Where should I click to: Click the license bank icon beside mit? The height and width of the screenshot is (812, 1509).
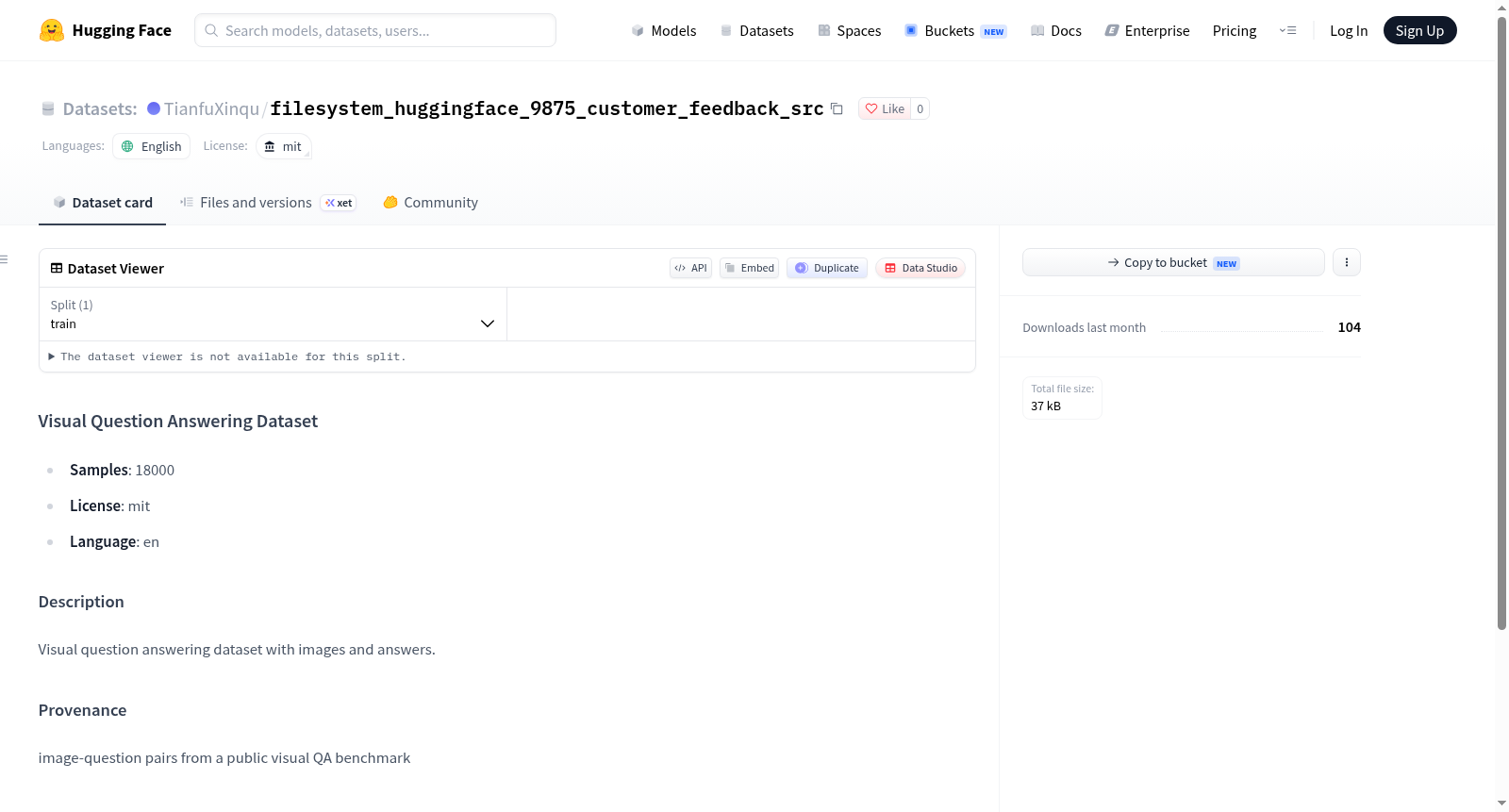pyautogui.click(x=270, y=146)
